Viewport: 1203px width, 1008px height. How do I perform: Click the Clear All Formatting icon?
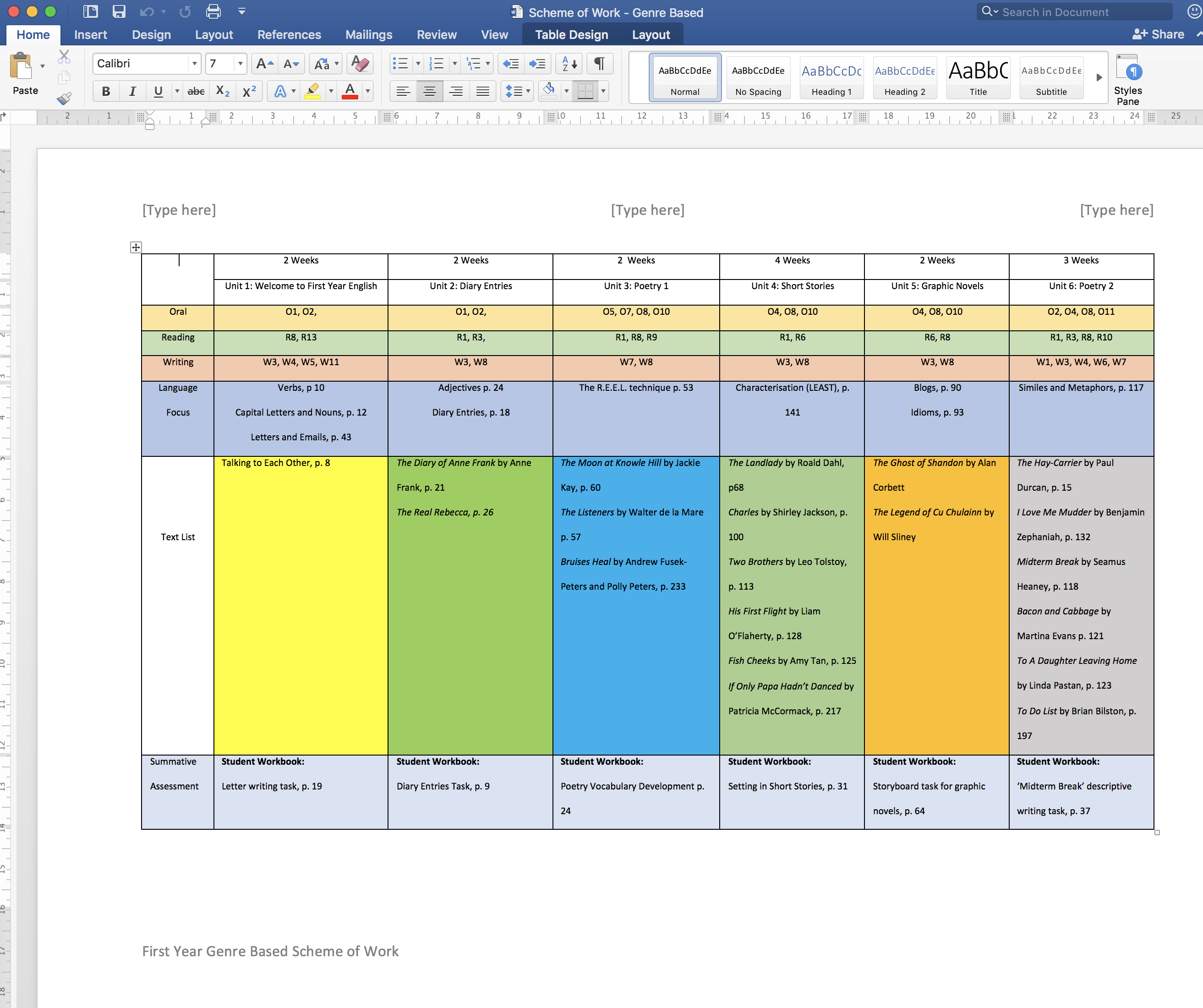click(x=360, y=64)
